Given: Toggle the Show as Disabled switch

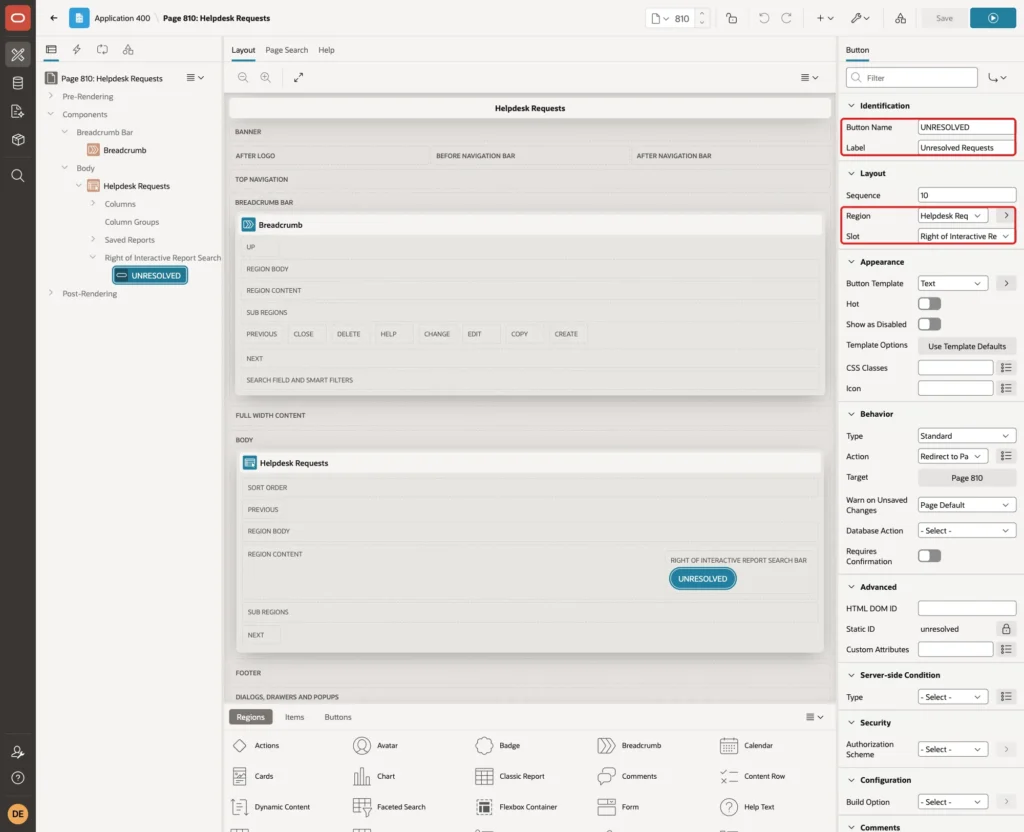Looking at the screenshot, I should [929, 324].
